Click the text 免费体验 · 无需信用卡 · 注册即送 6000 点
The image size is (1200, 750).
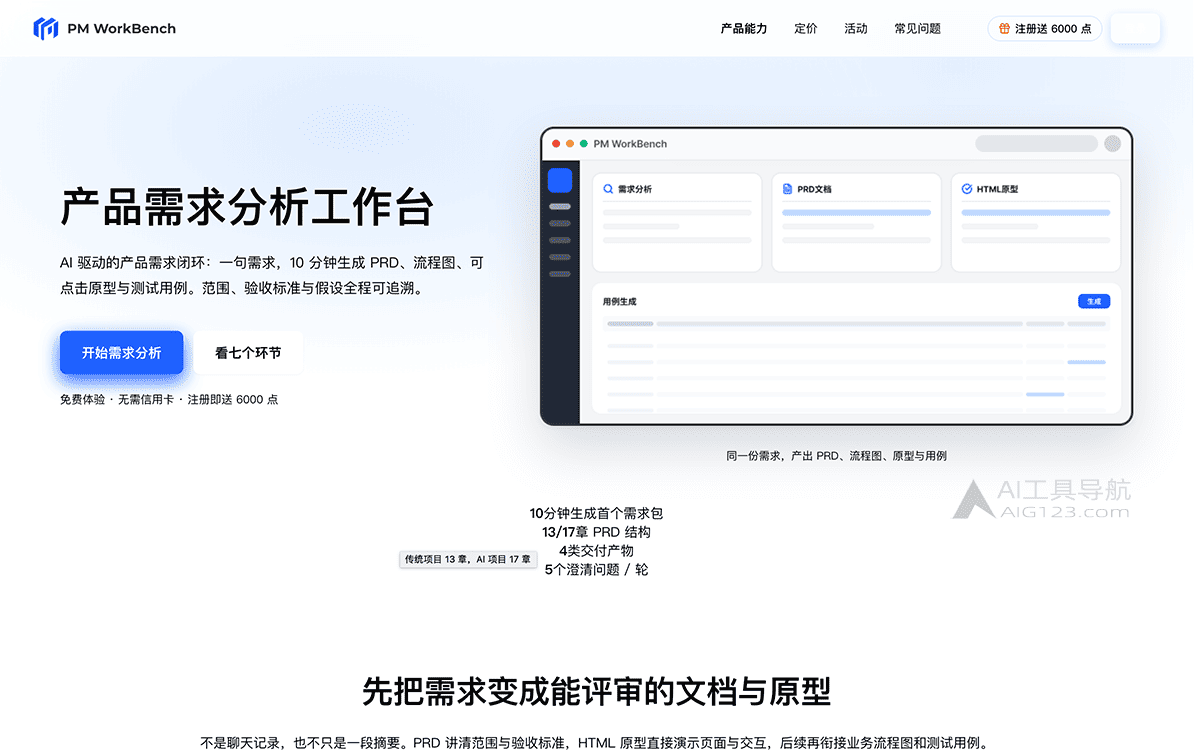click(169, 399)
